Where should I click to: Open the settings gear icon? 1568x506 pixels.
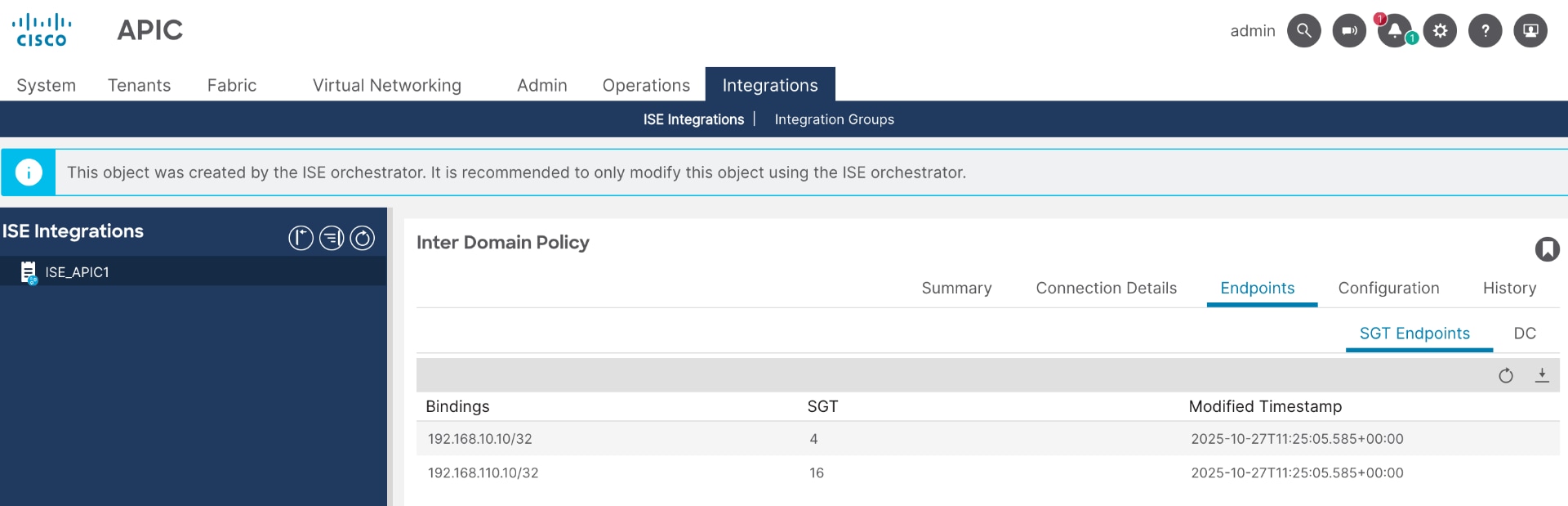(1440, 31)
